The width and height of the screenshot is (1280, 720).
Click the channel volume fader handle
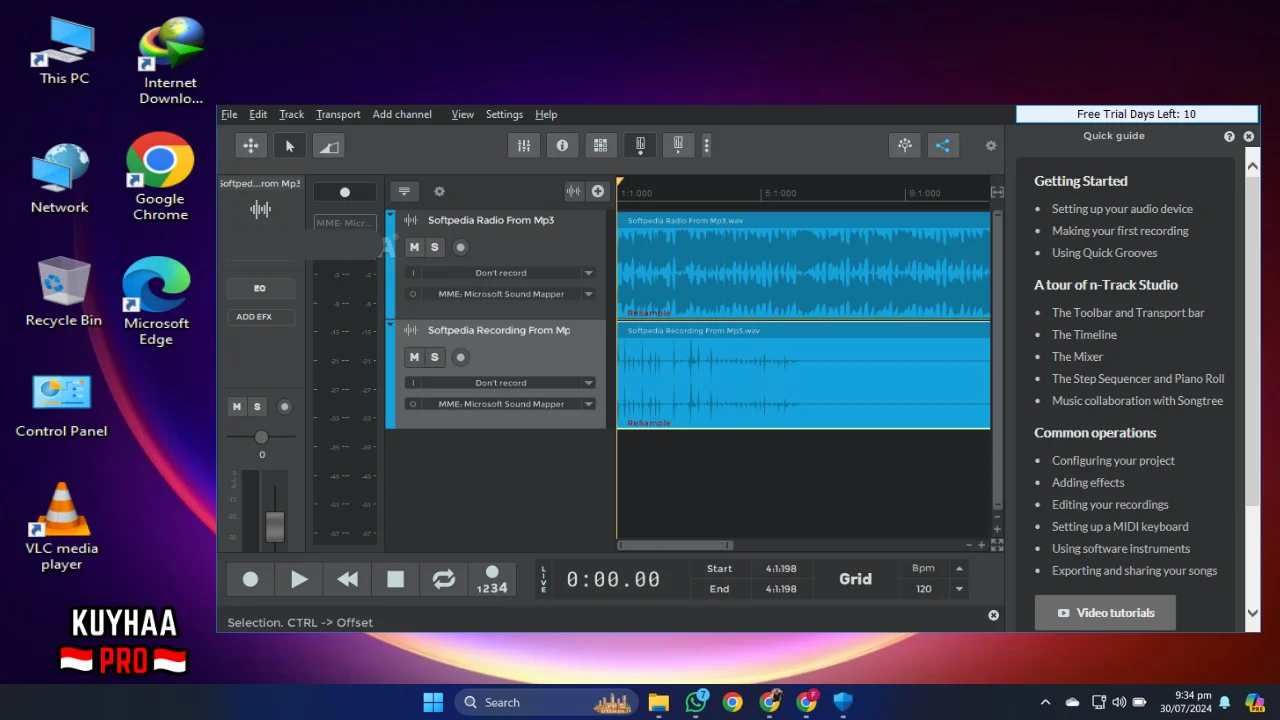[275, 526]
